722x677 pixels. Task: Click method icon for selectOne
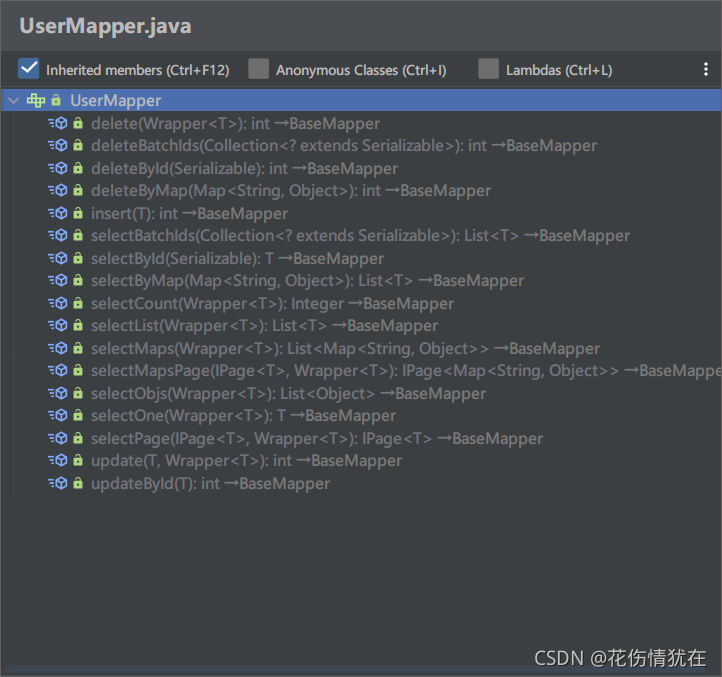click(x=58, y=415)
